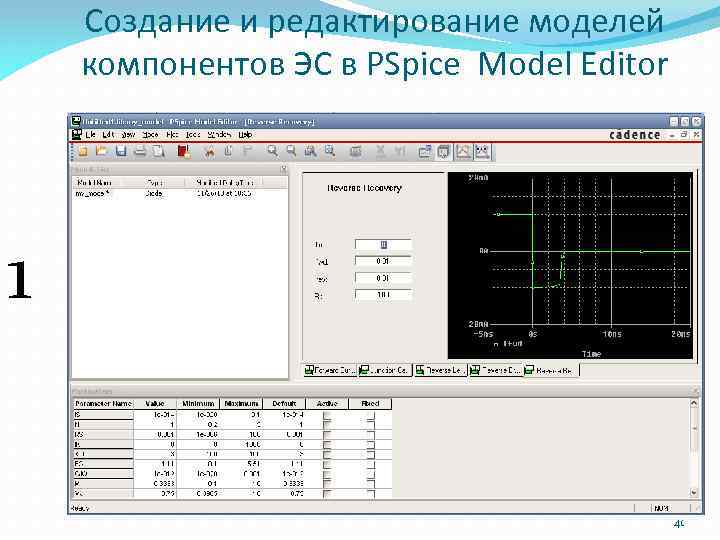Select the my_diode model row
The image size is (720, 540).
coord(180,194)
